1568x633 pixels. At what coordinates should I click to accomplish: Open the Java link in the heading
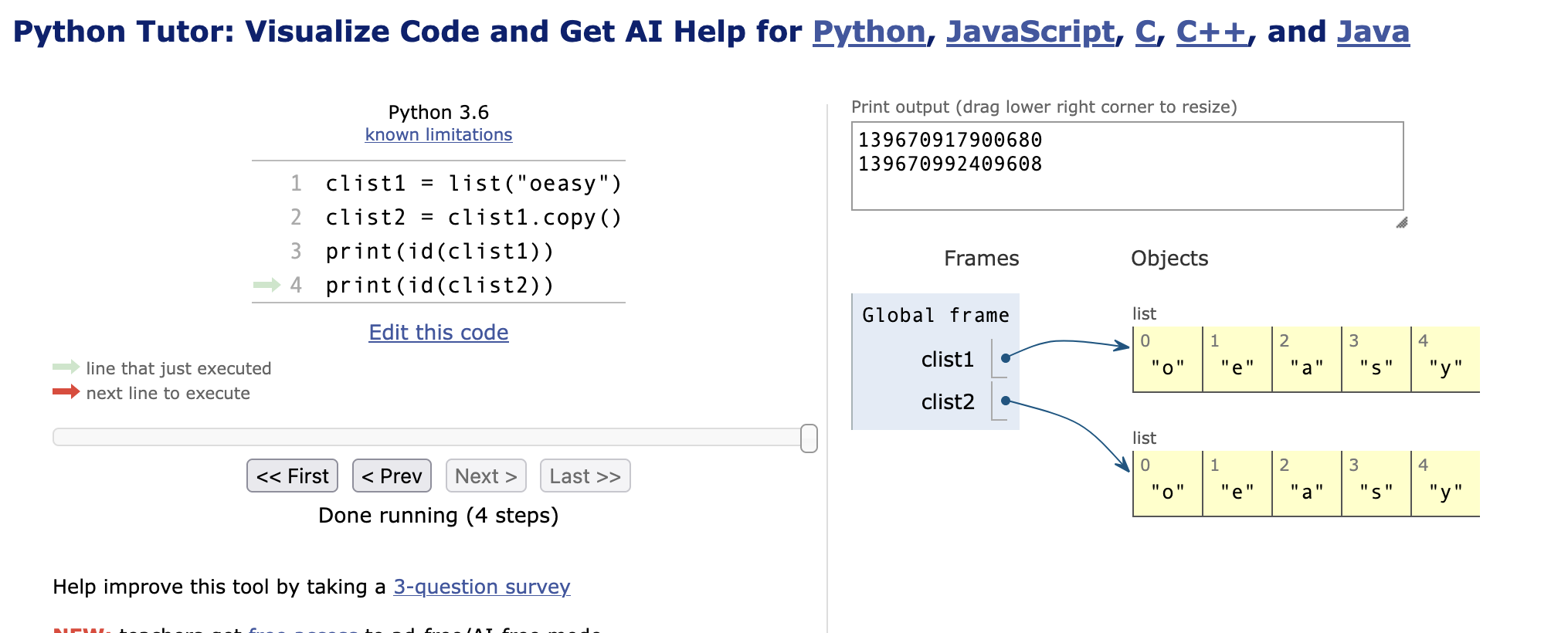(1373, 32)
